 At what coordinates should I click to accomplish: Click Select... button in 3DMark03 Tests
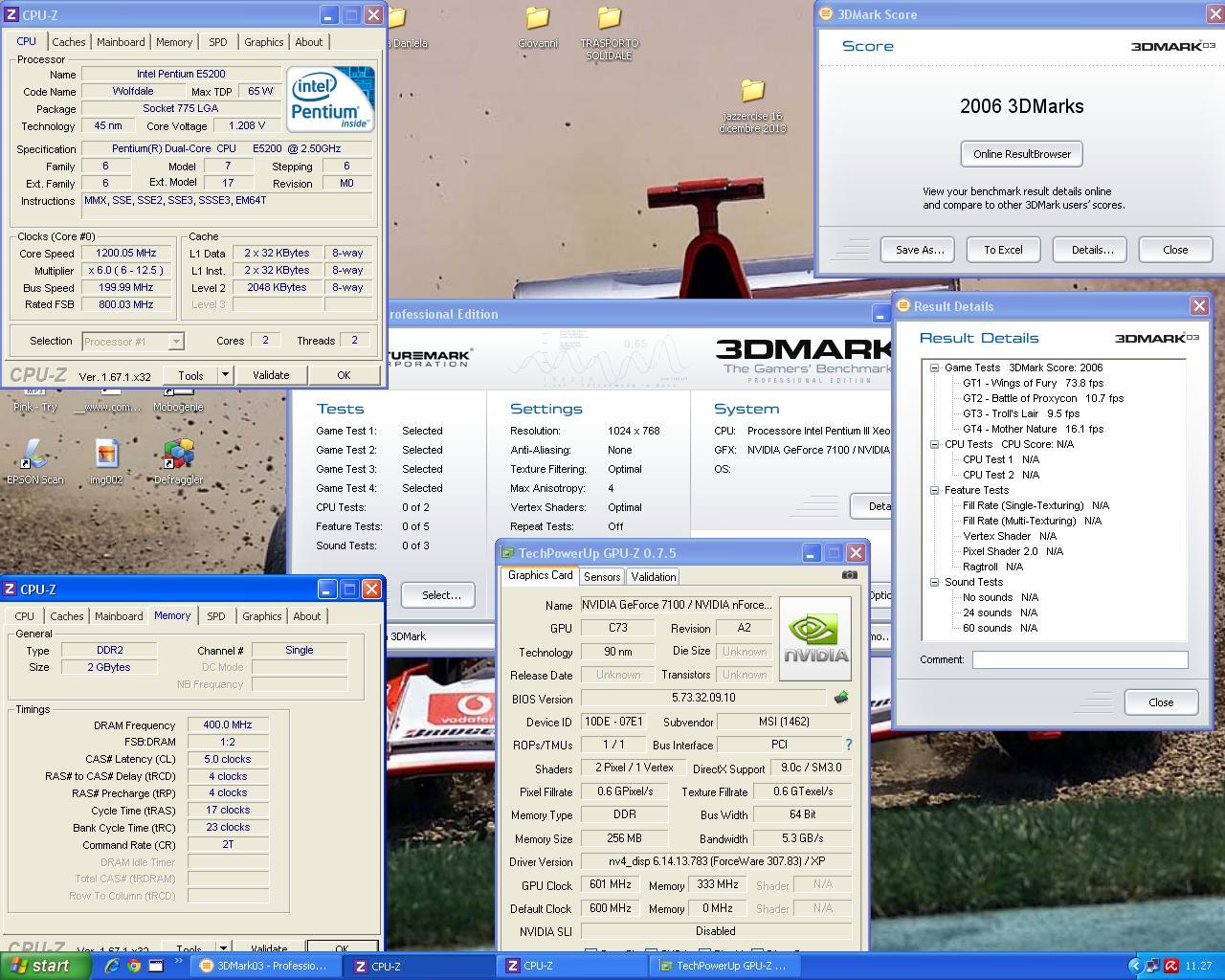point(441,595)
